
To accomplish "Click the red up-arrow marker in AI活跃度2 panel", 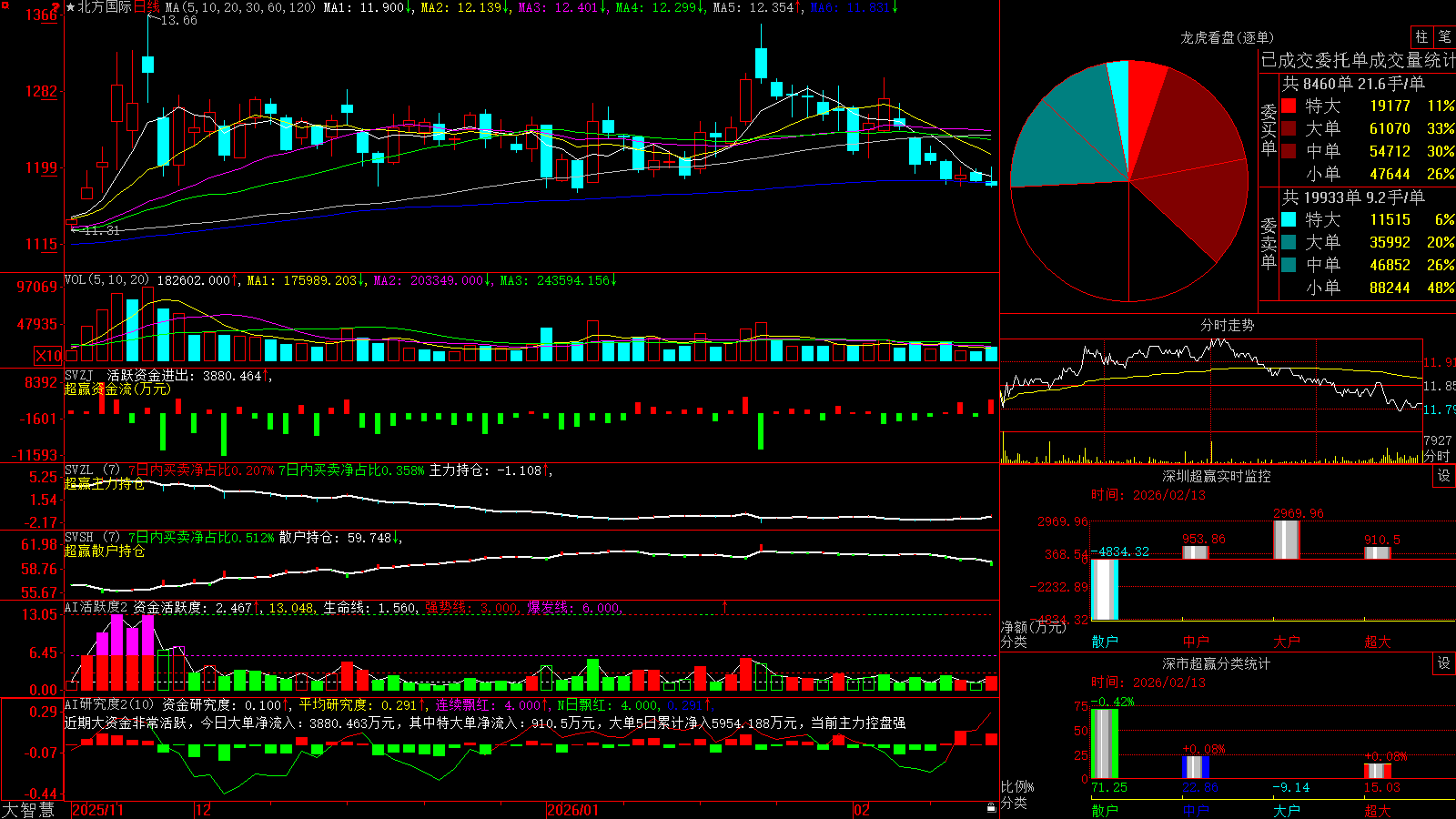I will point(725,606).
